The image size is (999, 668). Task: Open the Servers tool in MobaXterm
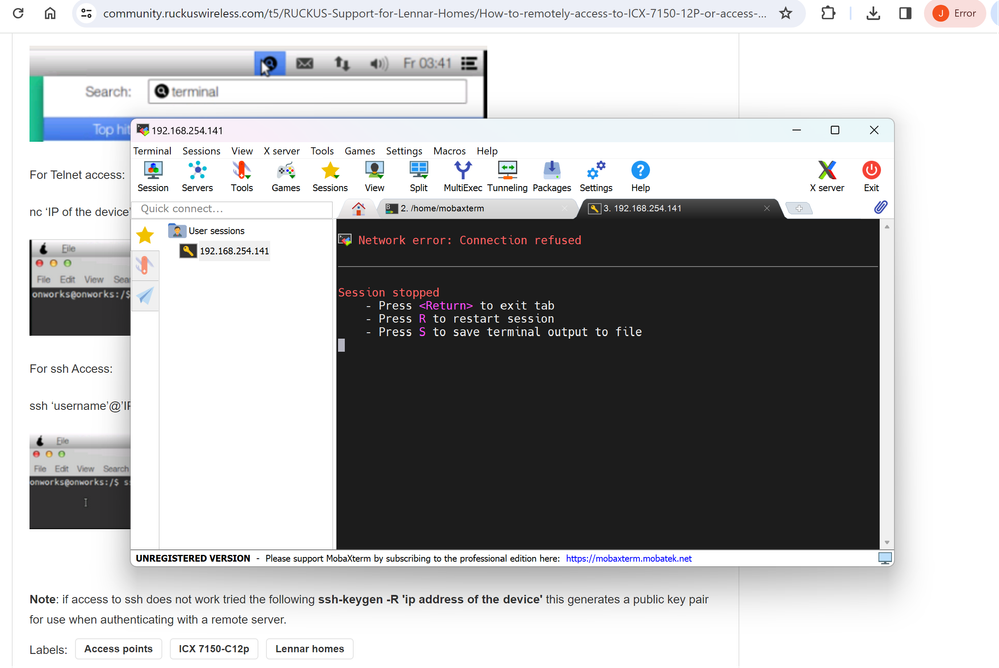(x=197, y=176)
